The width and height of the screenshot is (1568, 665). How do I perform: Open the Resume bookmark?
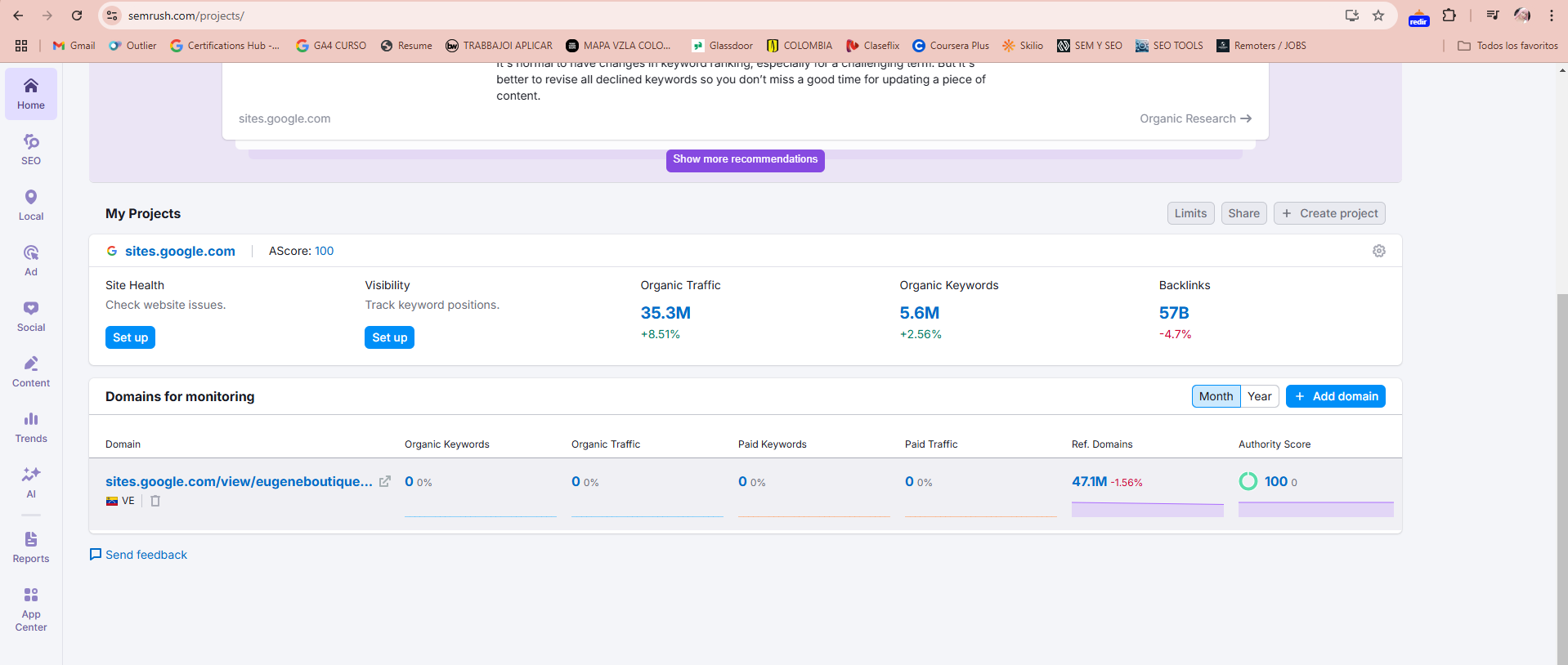coord(406,46)
